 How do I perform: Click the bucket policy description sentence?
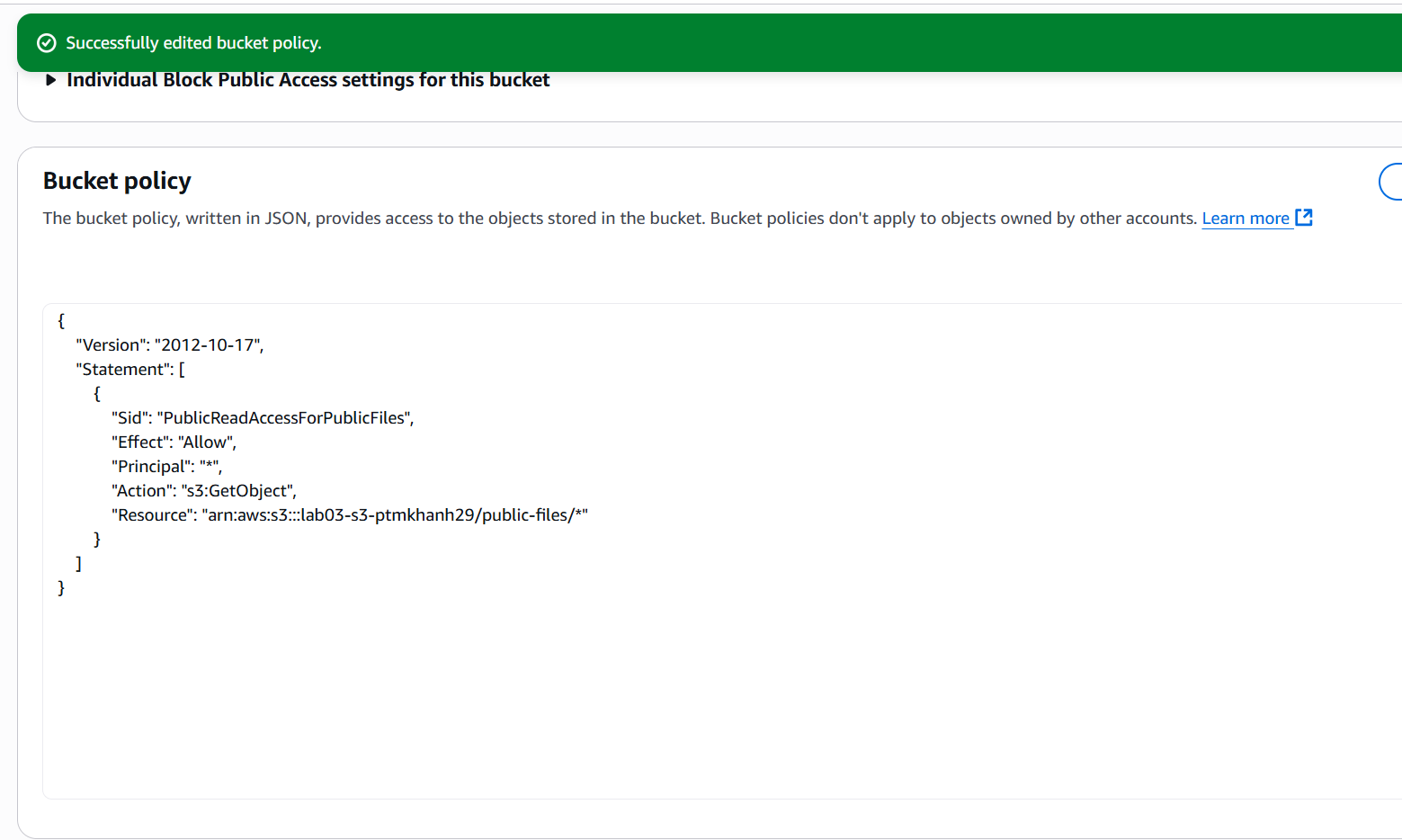pyautogui.click(x=621, y=219)
